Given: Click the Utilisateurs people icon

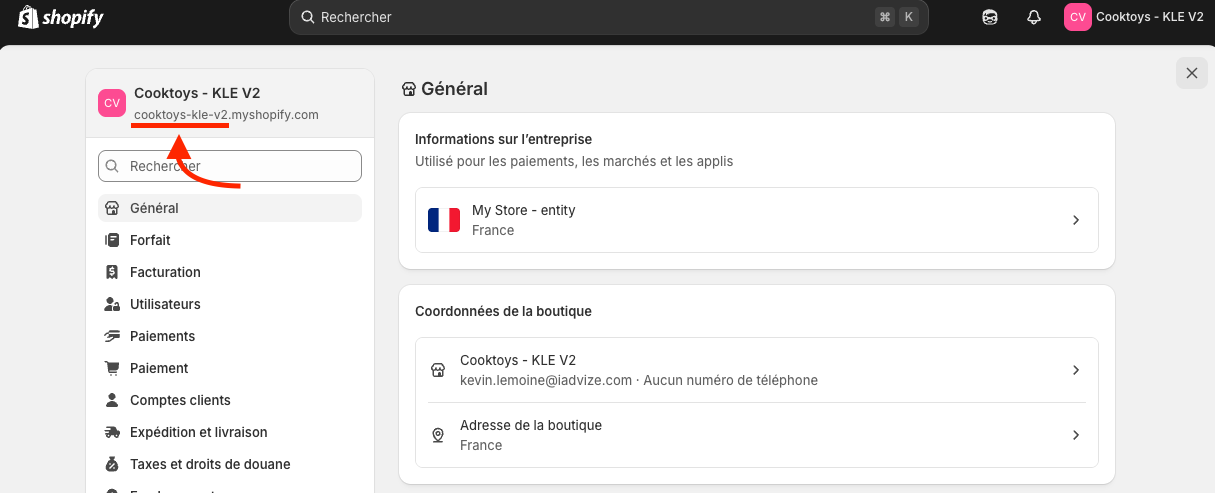Looking at the screenshot, I should pos(112,304).
